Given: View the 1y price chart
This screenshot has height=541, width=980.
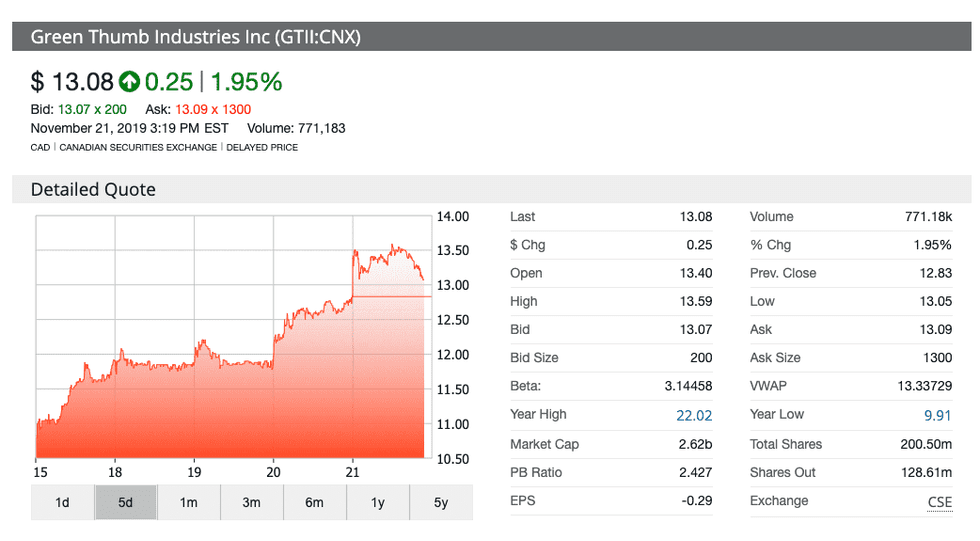Looking at the screenshot, I should point(377,502).
